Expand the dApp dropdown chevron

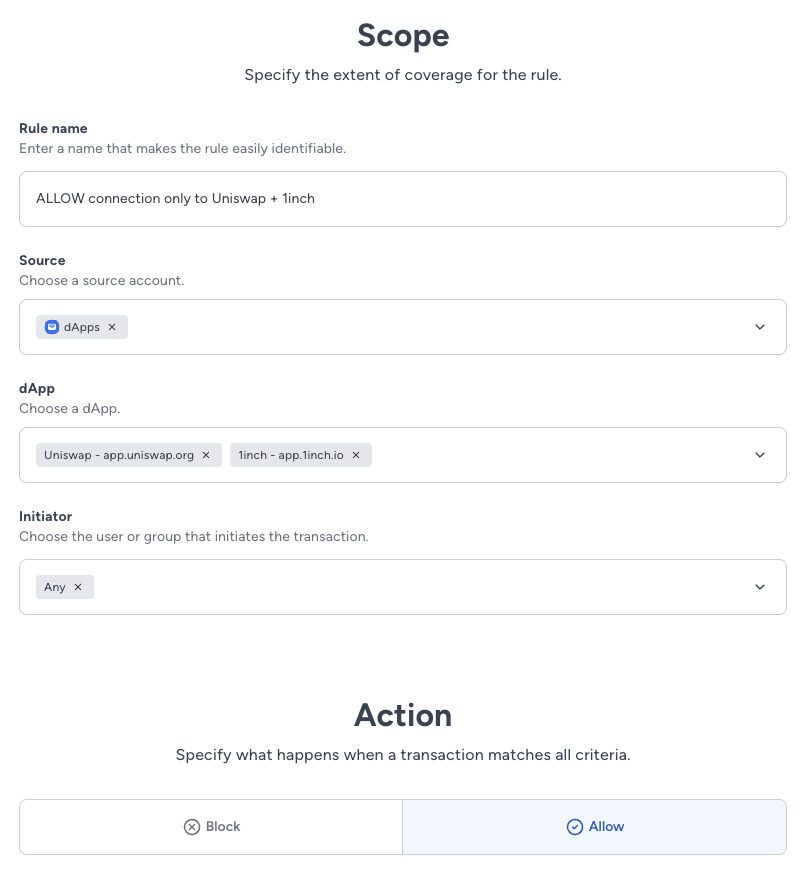coord(760,455)
